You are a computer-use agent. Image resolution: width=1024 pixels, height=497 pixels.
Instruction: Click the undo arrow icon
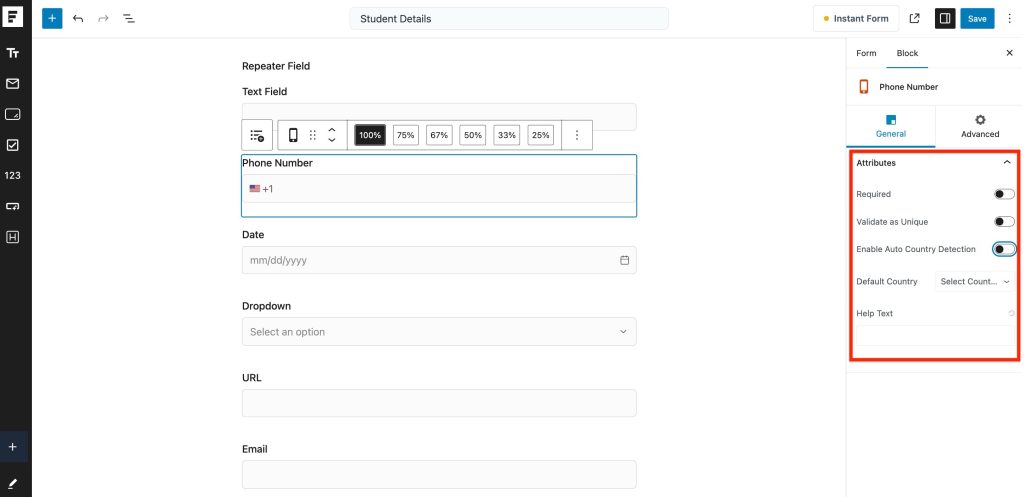tap(78, 19)
